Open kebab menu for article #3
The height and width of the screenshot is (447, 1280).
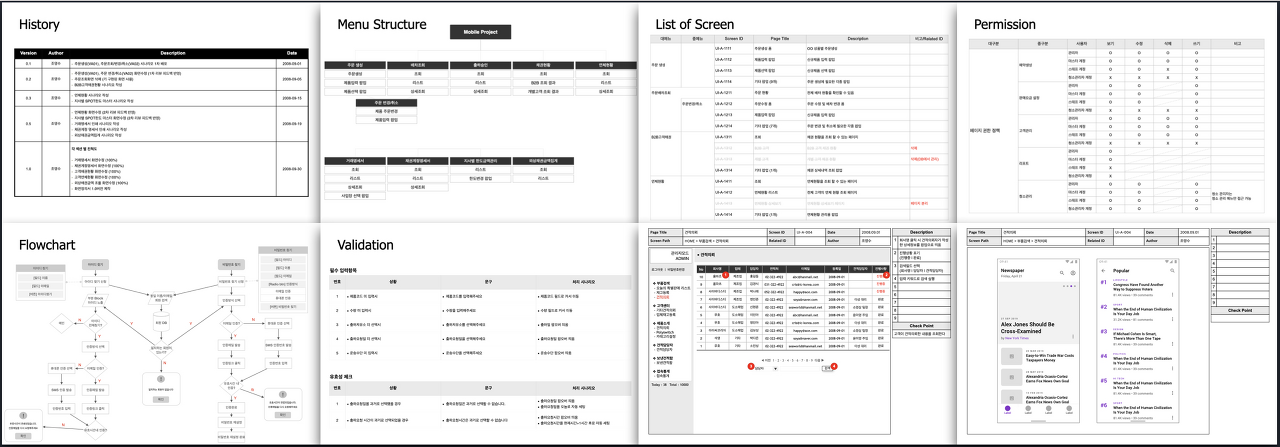[1172, 344]
